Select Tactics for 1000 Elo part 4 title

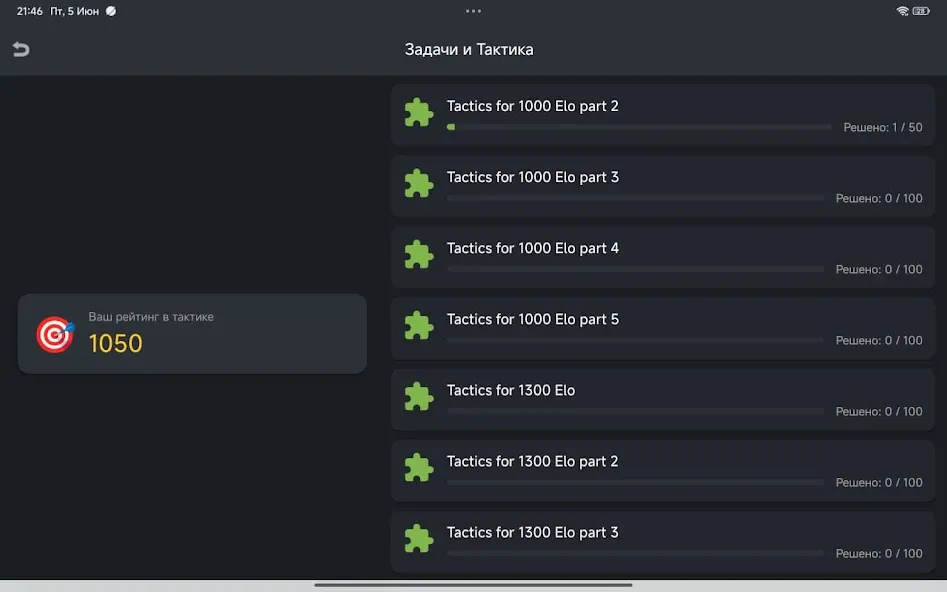click(533, 248)
